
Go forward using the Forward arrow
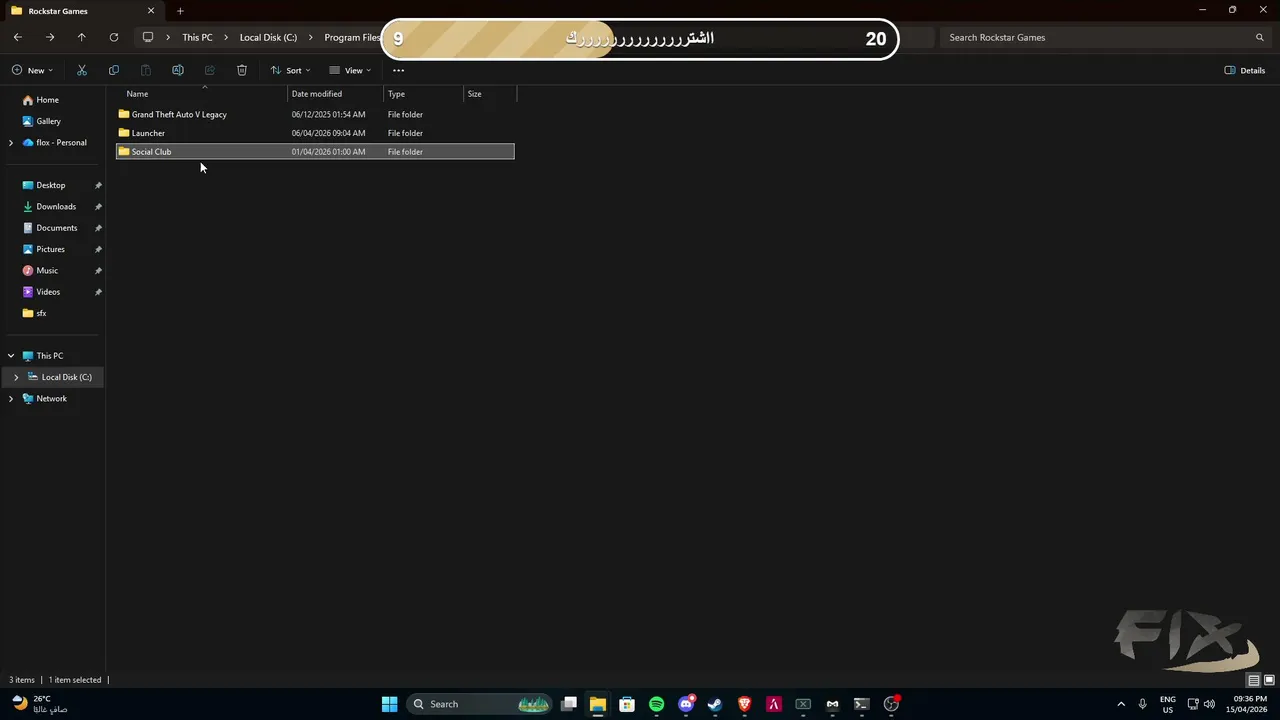coord(50,37)
